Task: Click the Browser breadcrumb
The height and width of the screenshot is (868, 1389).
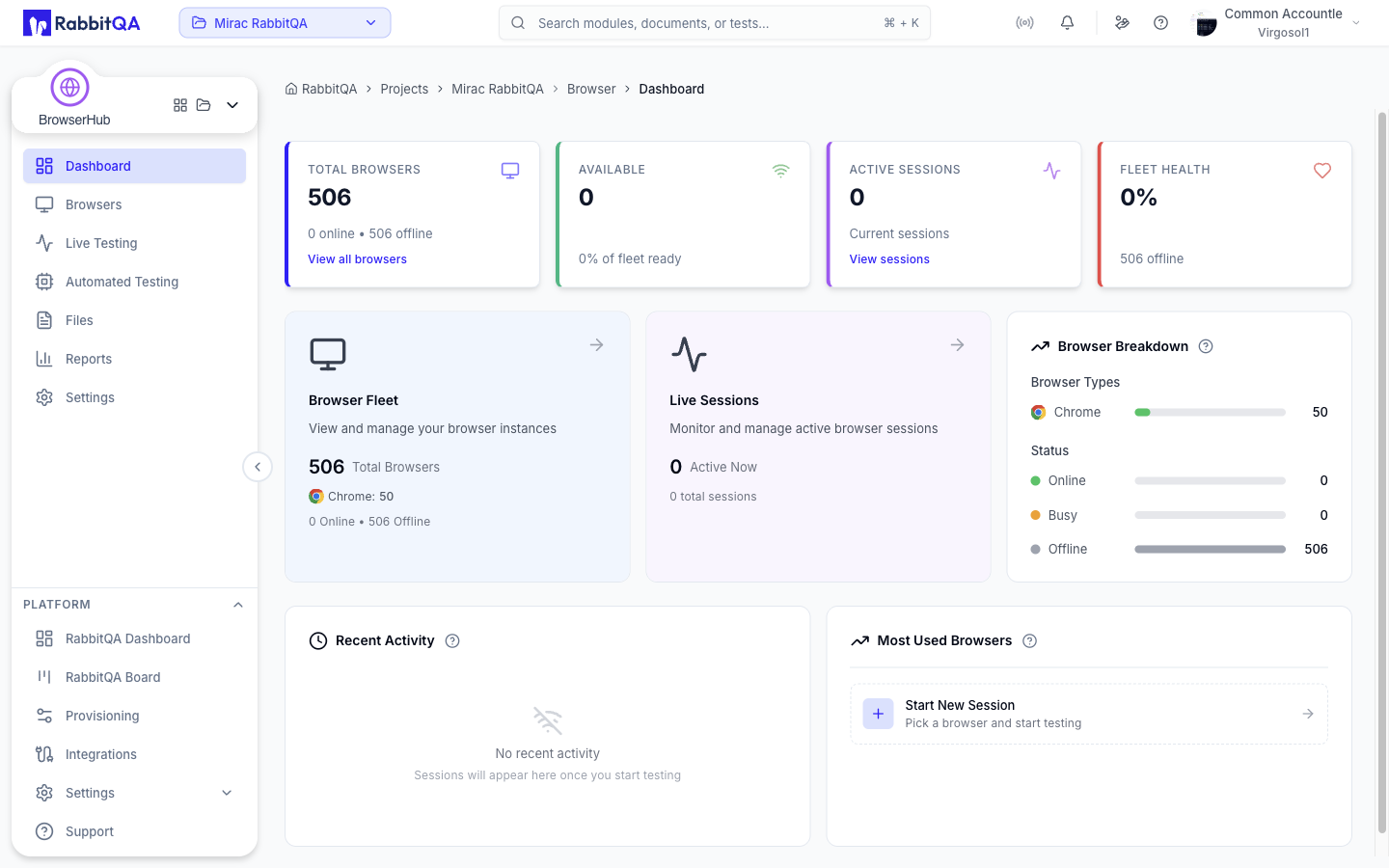Action: [591, 89]
